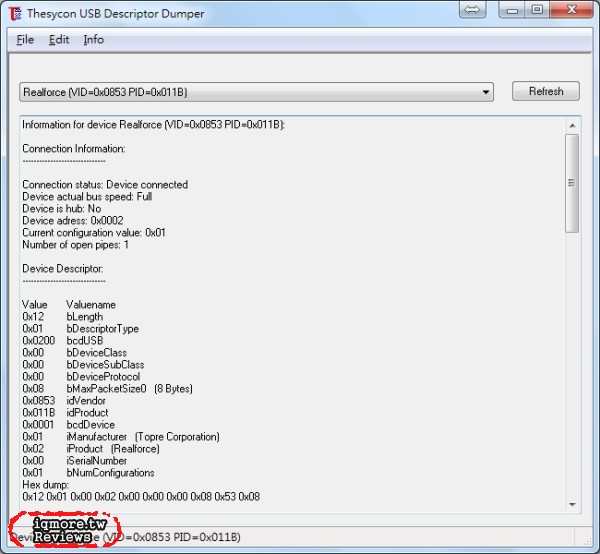Click 'Device actual bus speed: Full' line
Screen dimensions: 600x554
87,197
